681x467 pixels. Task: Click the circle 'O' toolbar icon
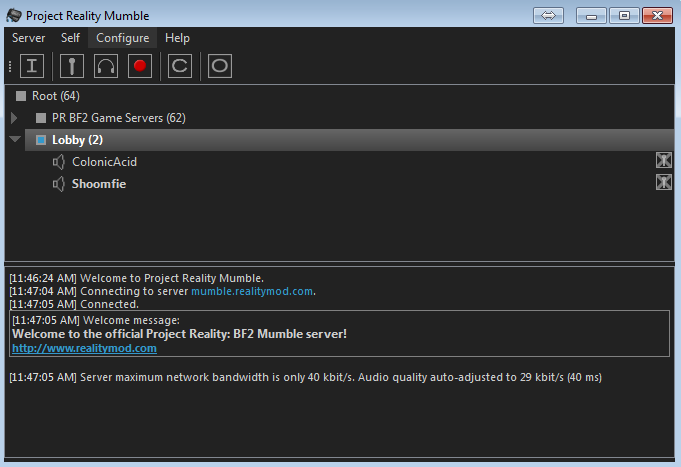220,66
